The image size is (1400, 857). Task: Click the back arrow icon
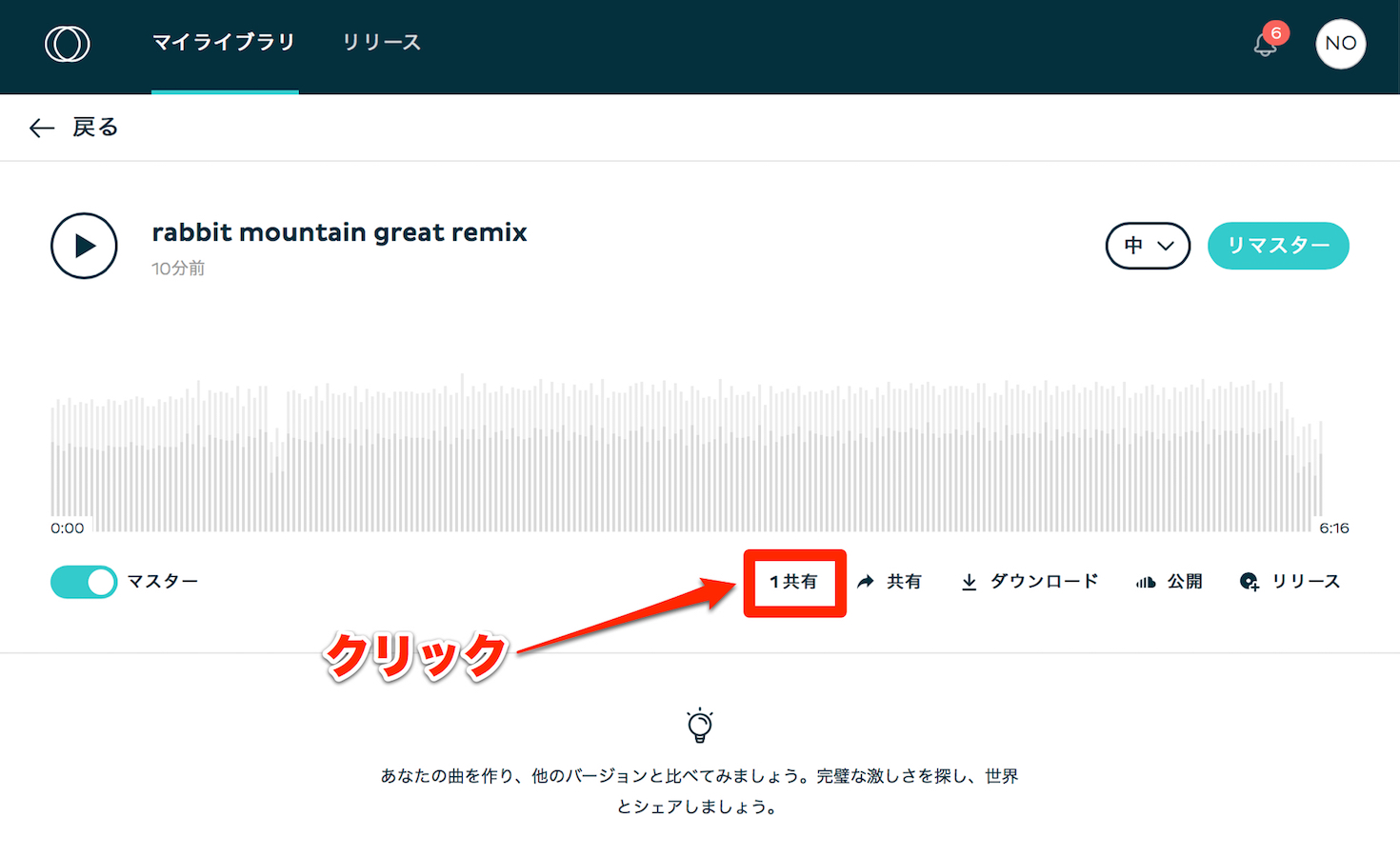click(x=42, y=128)
